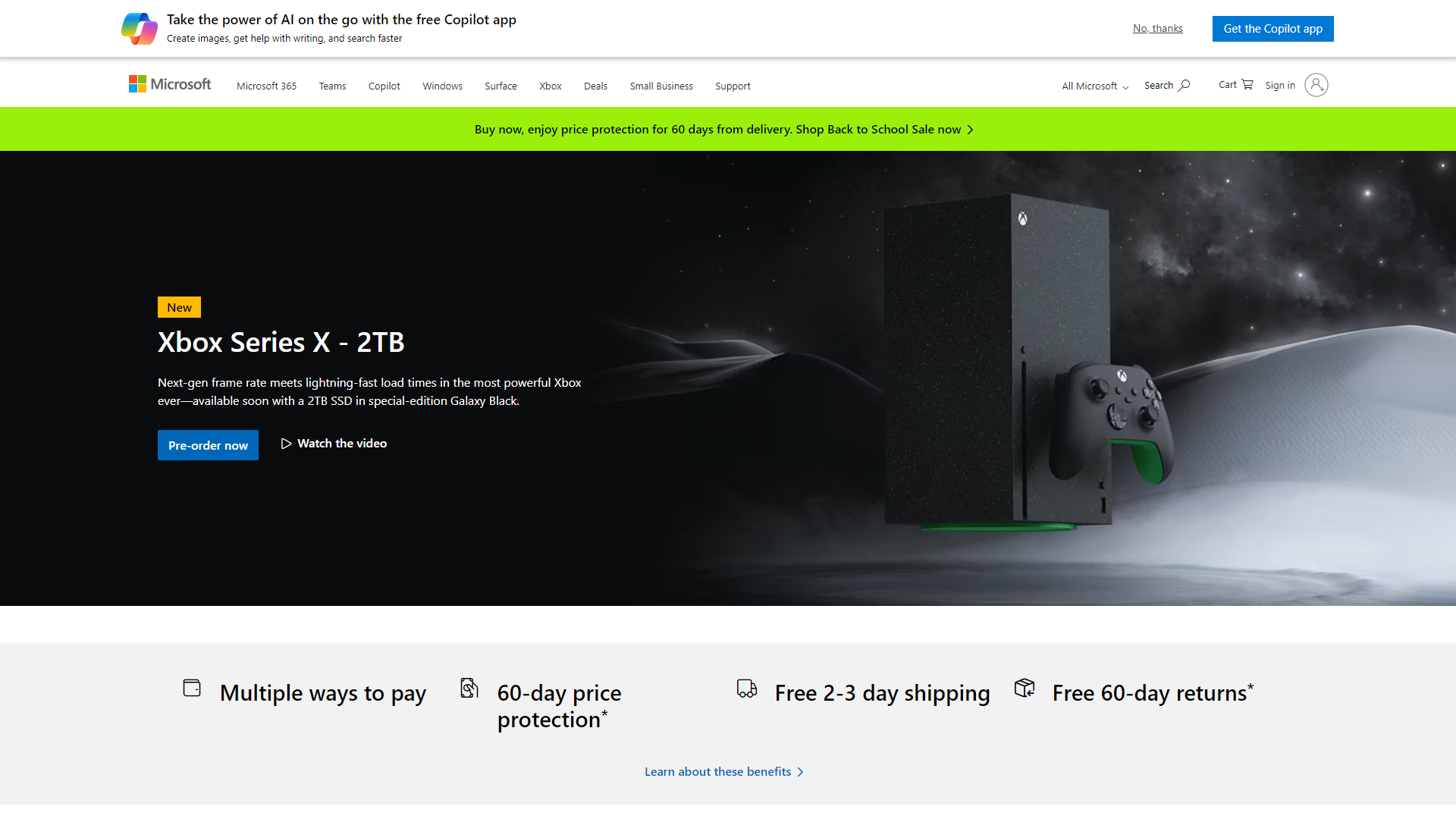Click the Pre-order now button
This screenshot has height=819, width=1456.
click(x=208, y=445)
